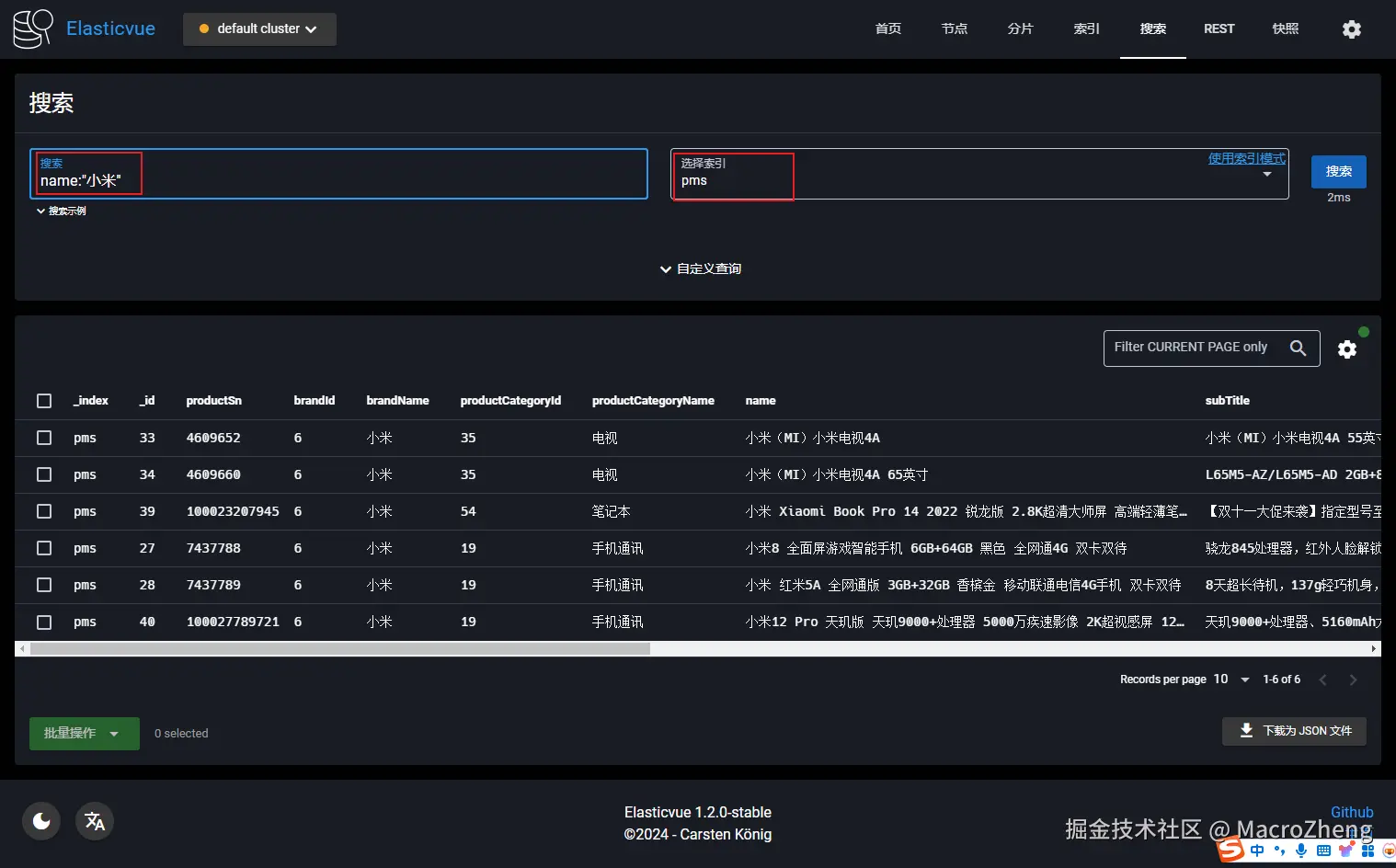The image size is (1396, 868).
Task: Toggle the select-all rows checkbox
Action: 44,401
